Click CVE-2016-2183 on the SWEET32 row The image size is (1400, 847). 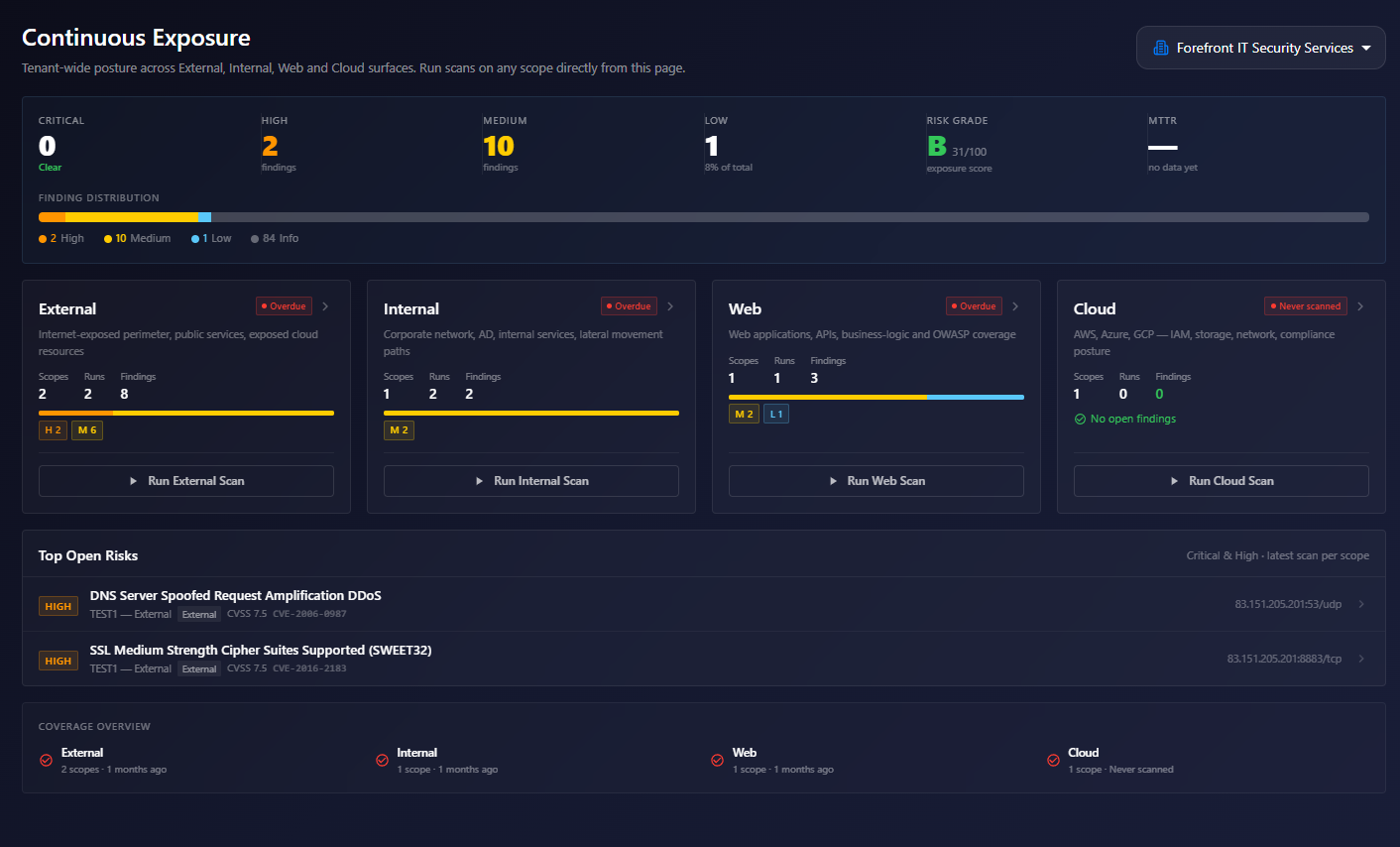click(309, 668)
